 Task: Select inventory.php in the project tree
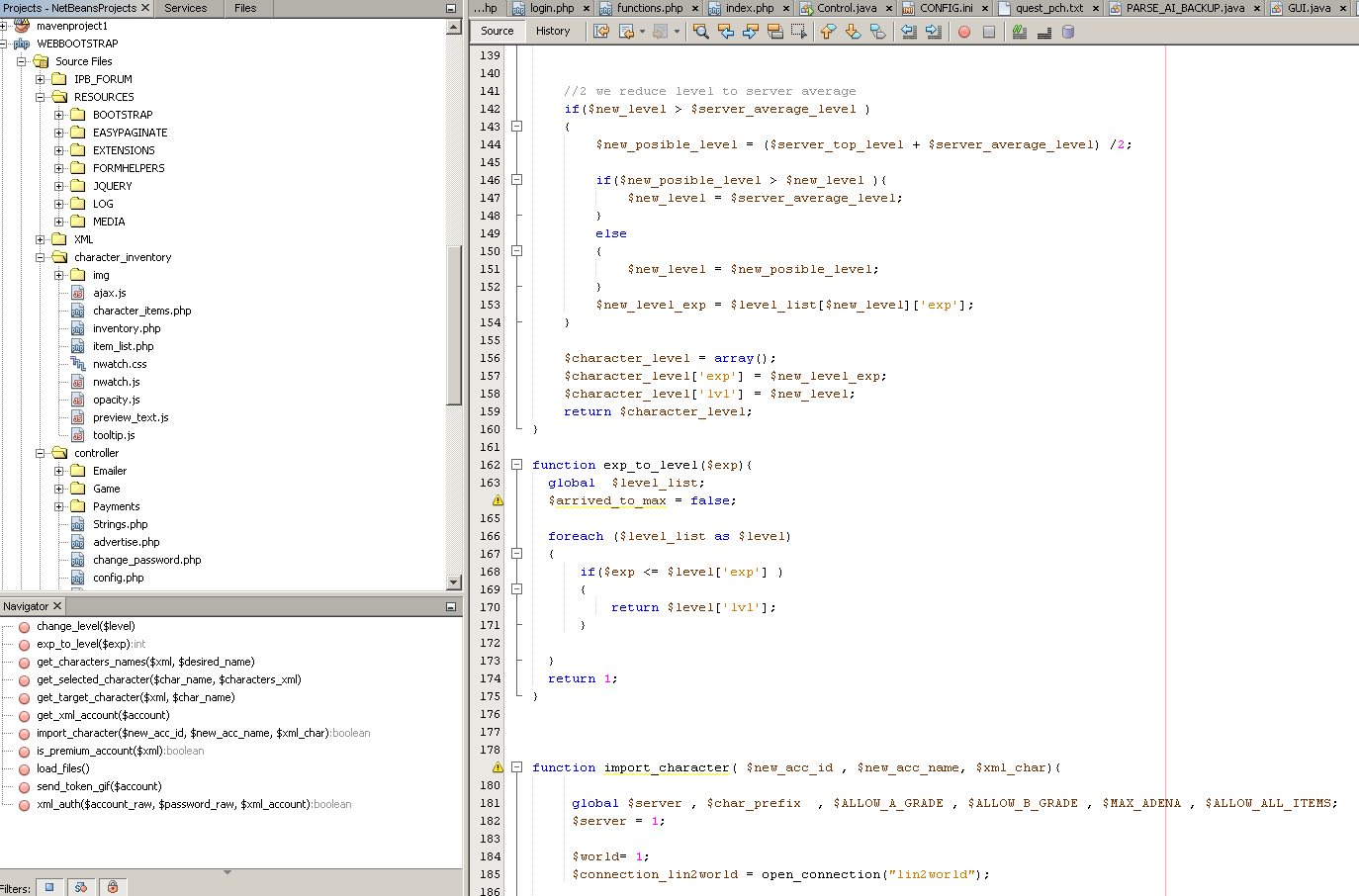coord(127,328)
